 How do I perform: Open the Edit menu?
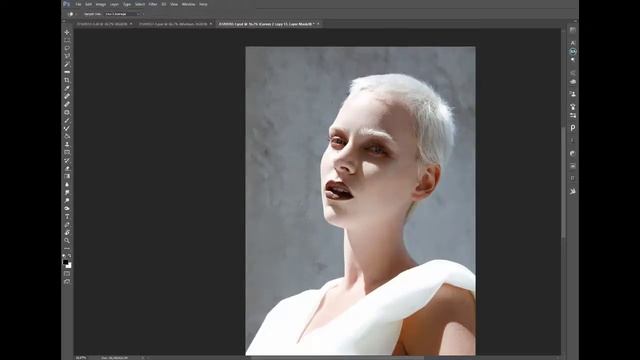[89, 4]
